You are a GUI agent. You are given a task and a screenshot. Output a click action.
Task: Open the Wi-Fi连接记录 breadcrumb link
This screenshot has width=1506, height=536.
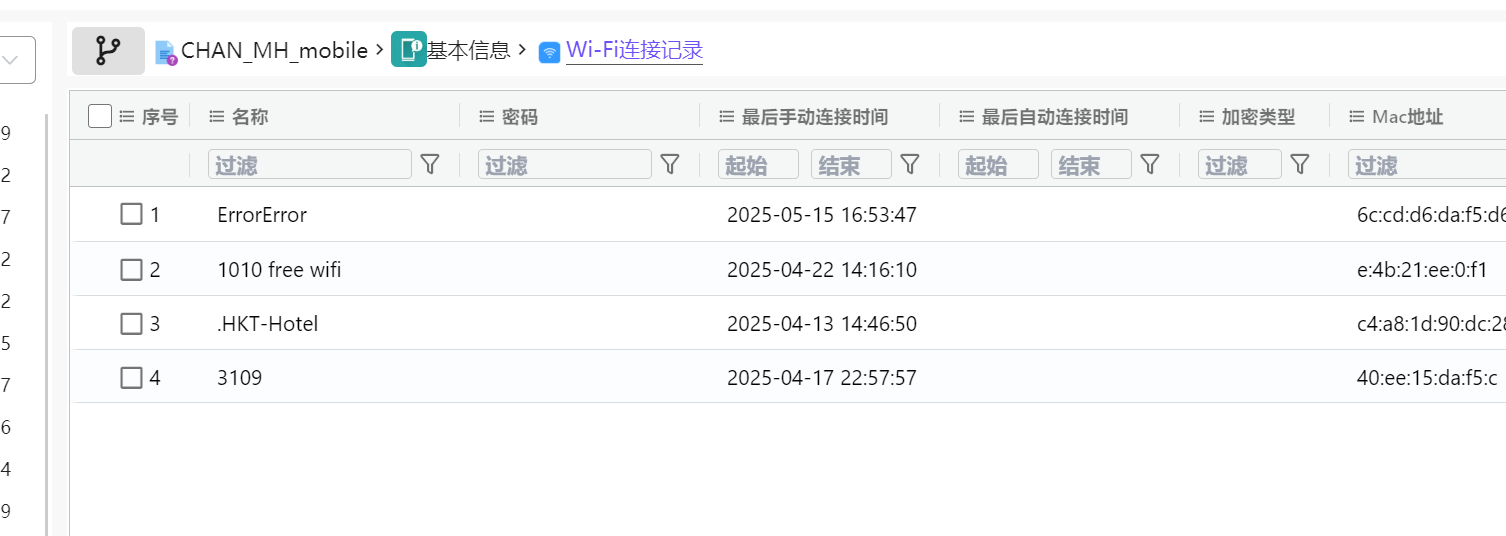click(x=634, y=50)
